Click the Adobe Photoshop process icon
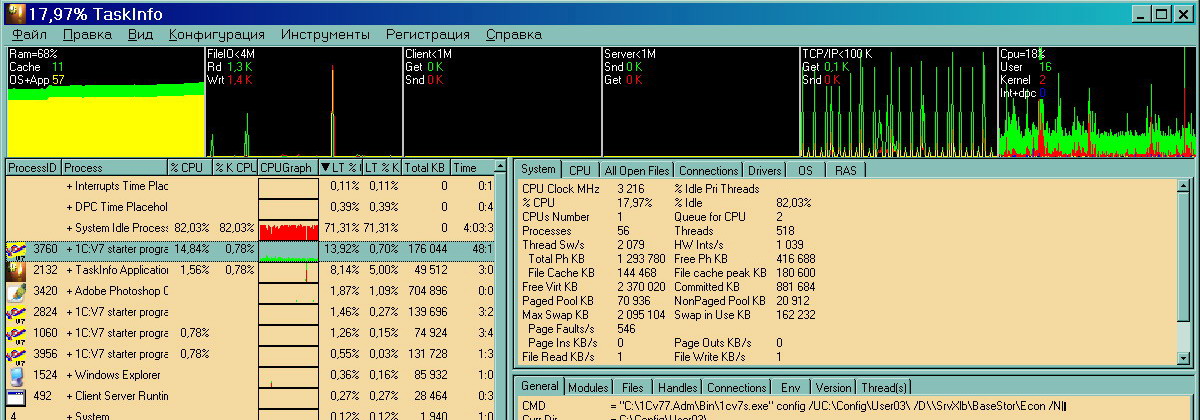 (16, 291)
